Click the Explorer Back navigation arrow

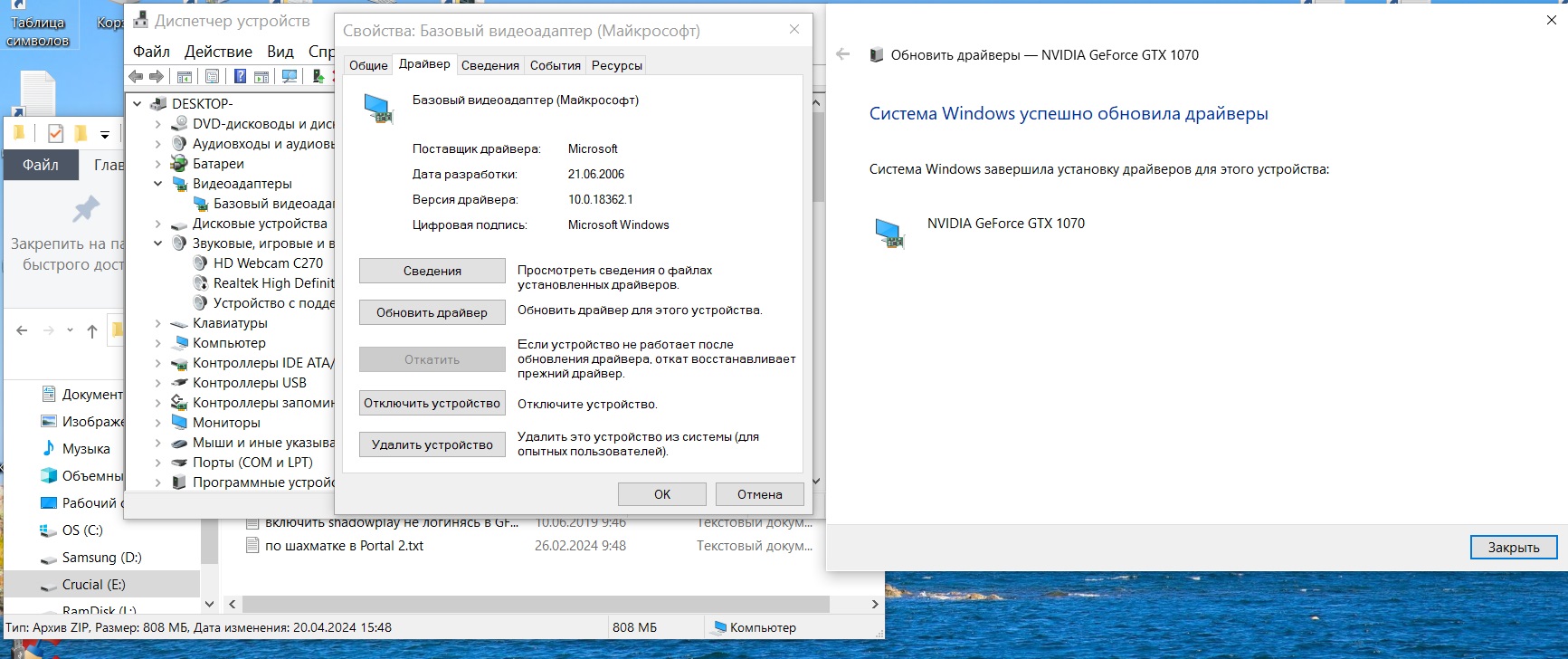(22, 331)
